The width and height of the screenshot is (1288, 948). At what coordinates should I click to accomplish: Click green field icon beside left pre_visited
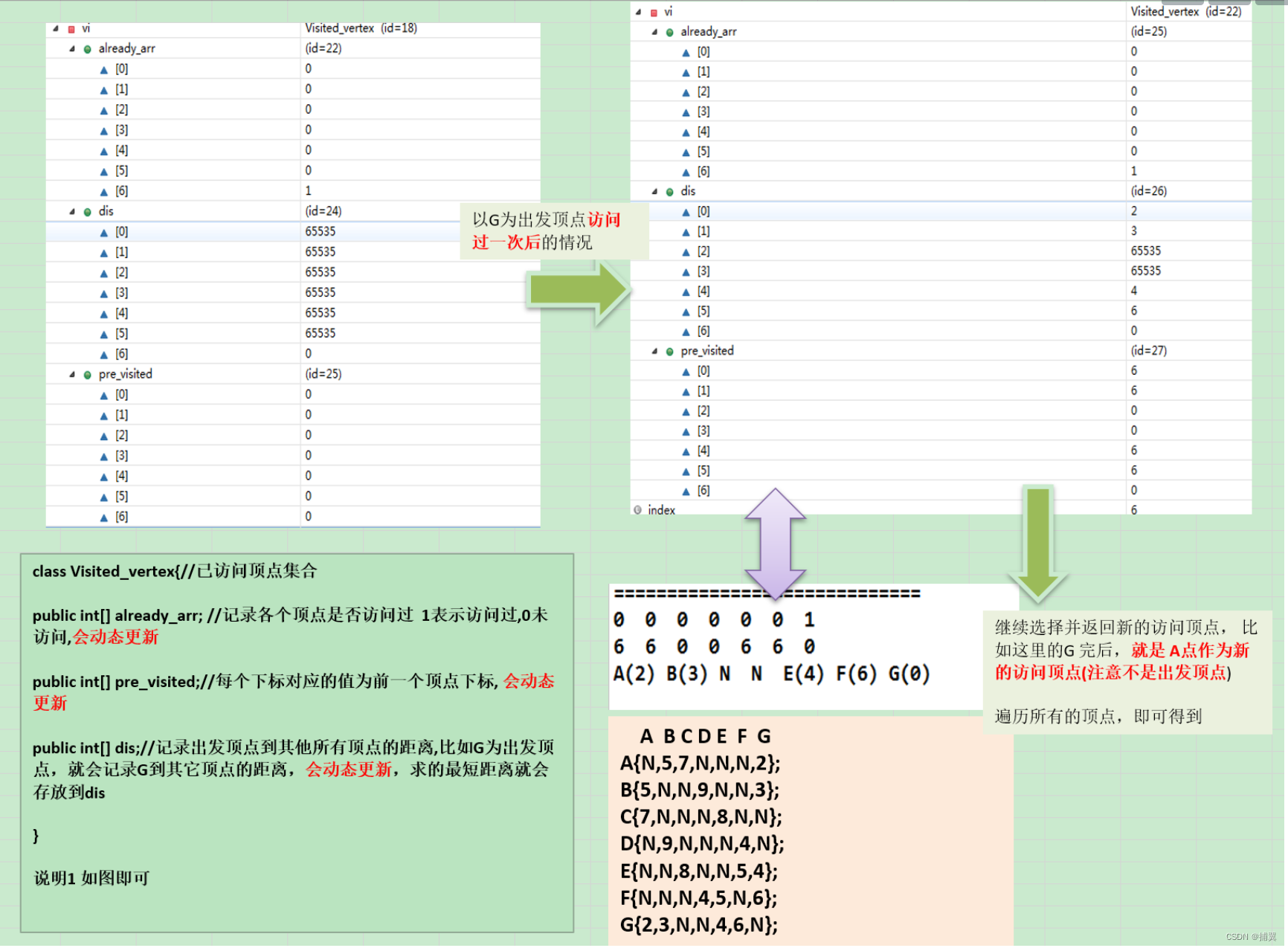click(88, 375)
